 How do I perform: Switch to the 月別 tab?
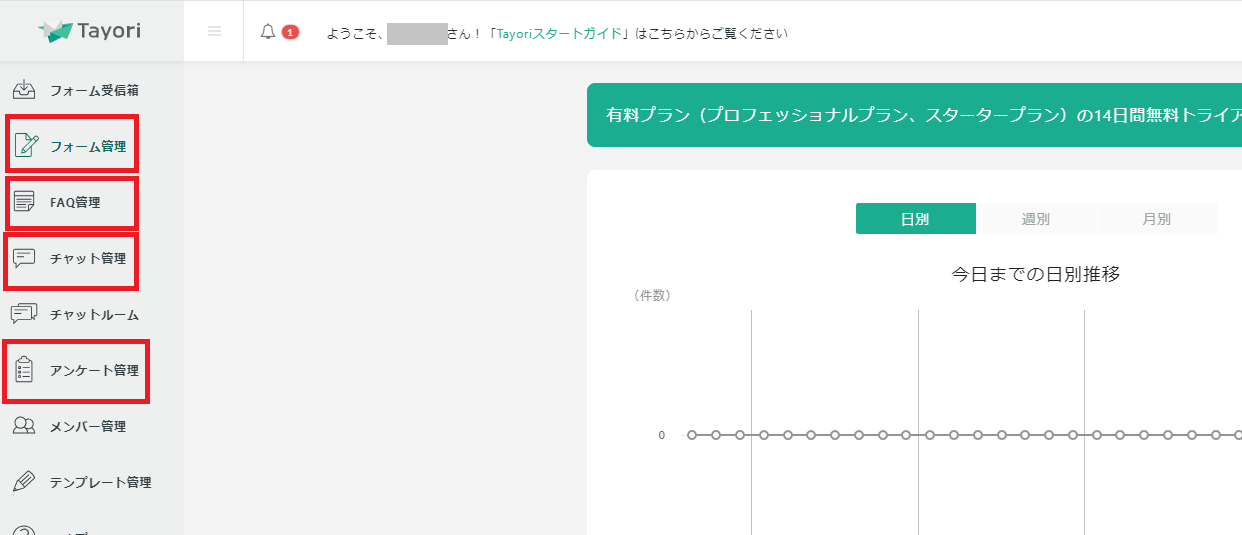(x=1157, y=219)
